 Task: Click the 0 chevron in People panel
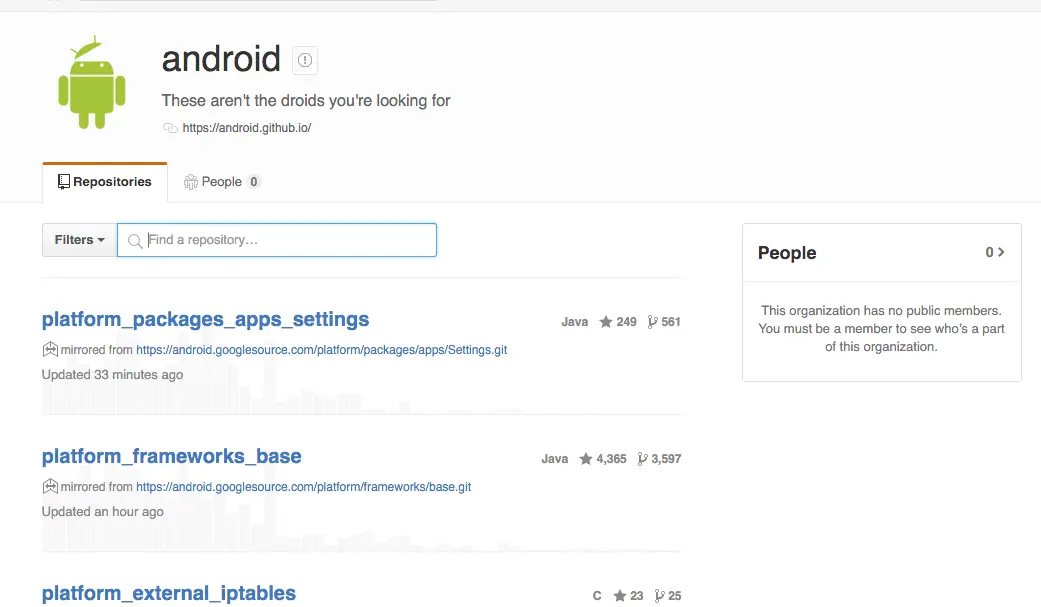[x=995, y=252]
